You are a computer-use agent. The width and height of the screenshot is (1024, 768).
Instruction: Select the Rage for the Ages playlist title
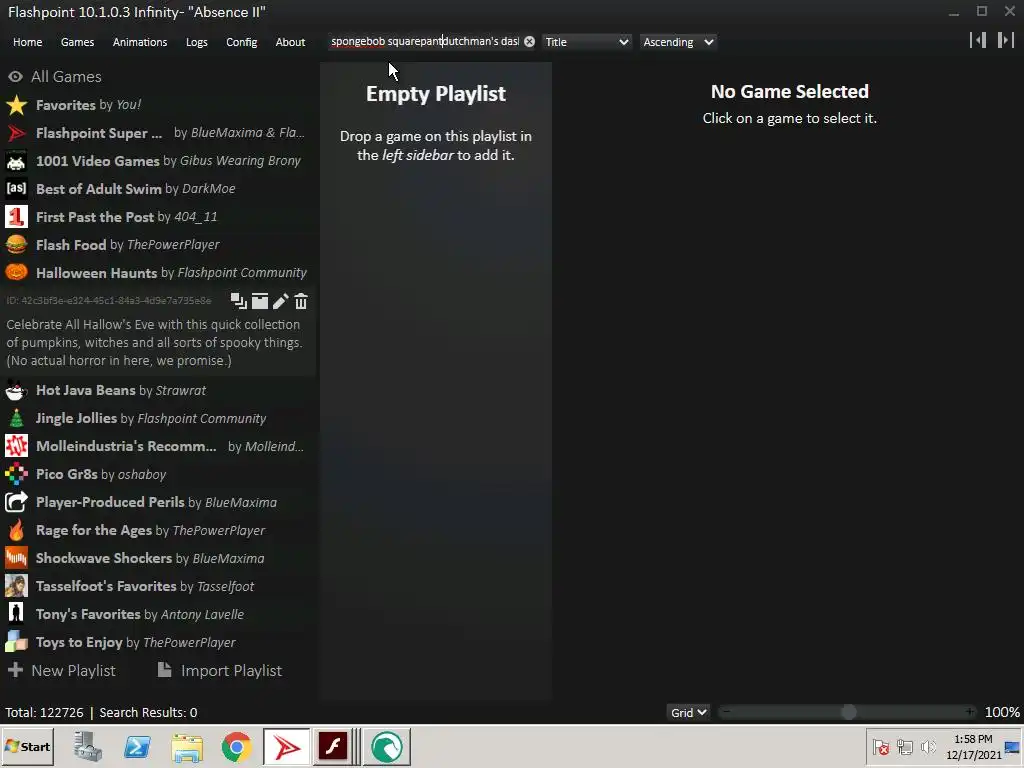tap(94, 530)
